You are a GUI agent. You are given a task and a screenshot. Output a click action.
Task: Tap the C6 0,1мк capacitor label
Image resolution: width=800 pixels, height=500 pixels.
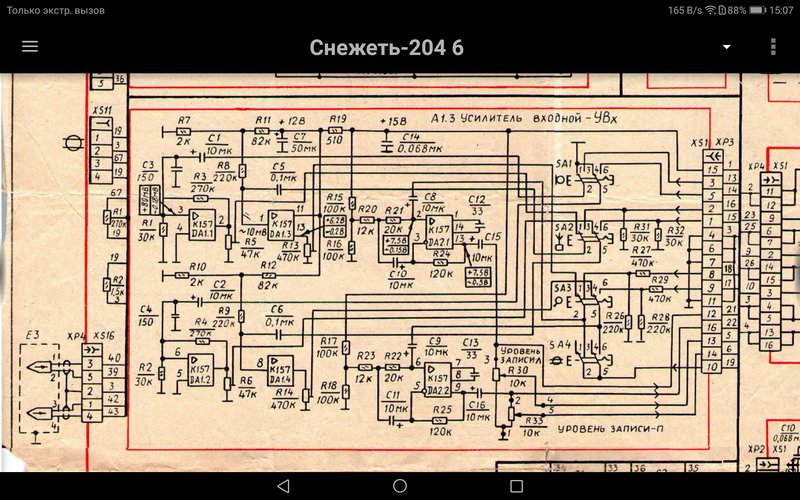coord(280,316)
